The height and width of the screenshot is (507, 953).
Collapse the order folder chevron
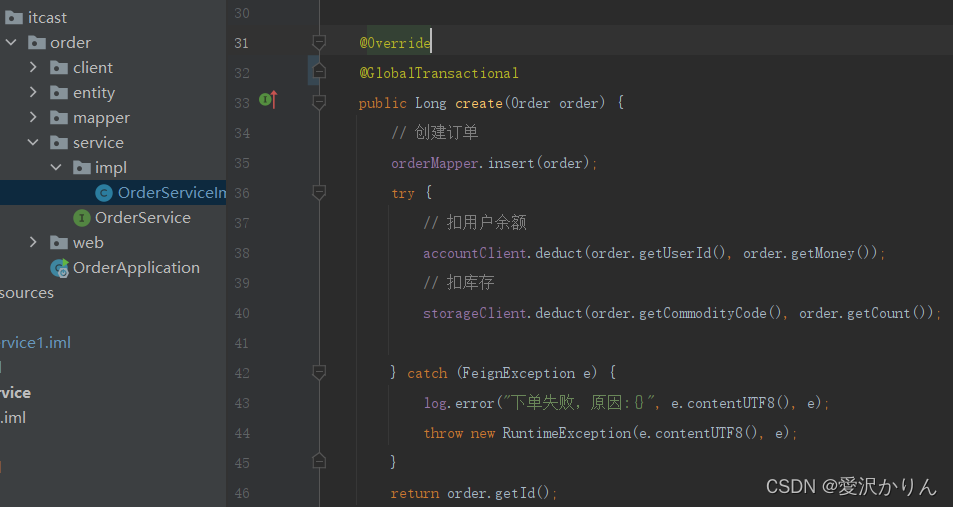[x=11, y=43]
